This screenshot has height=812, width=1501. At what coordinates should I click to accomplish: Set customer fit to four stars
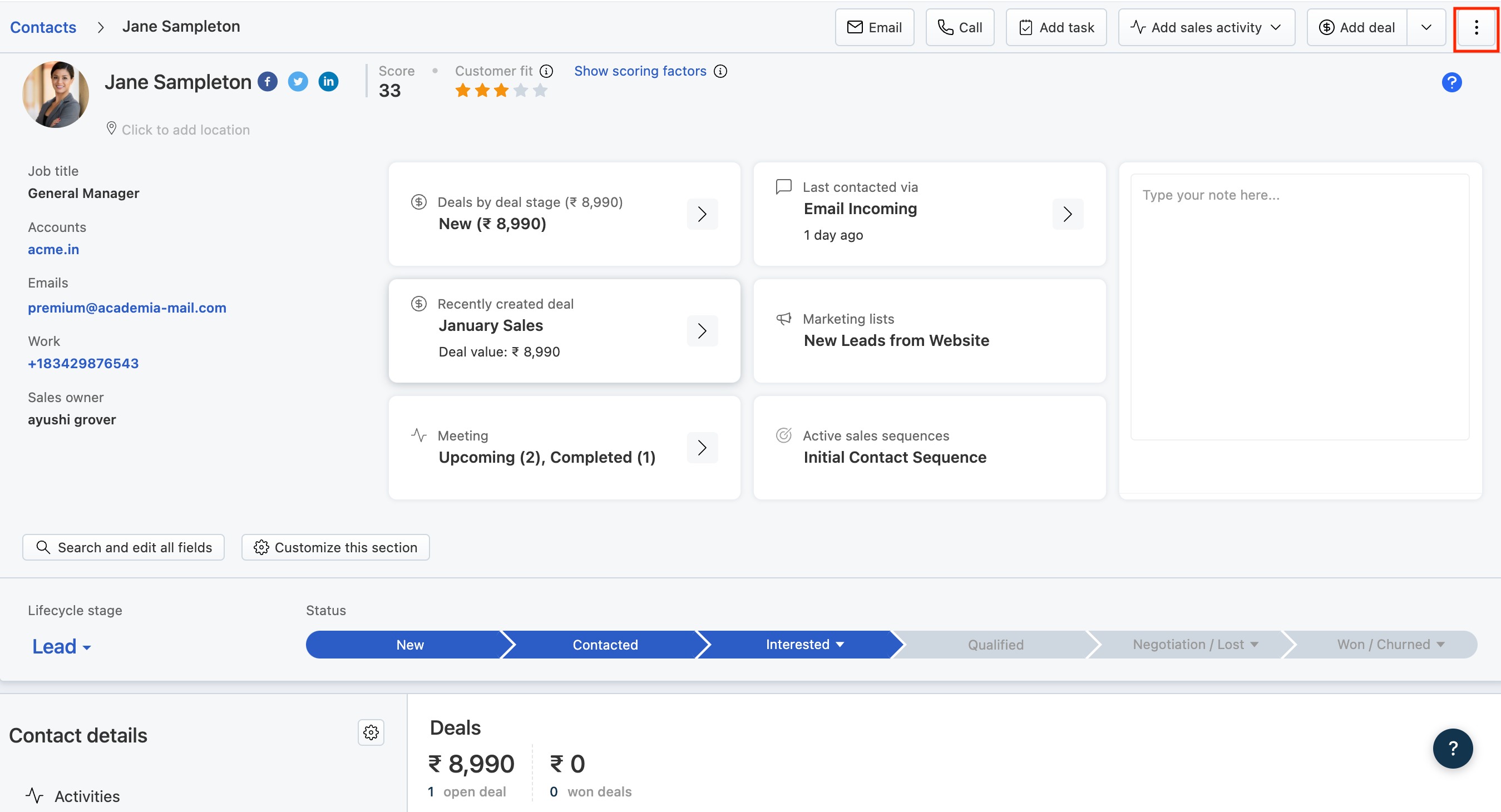tap(521, 90)
